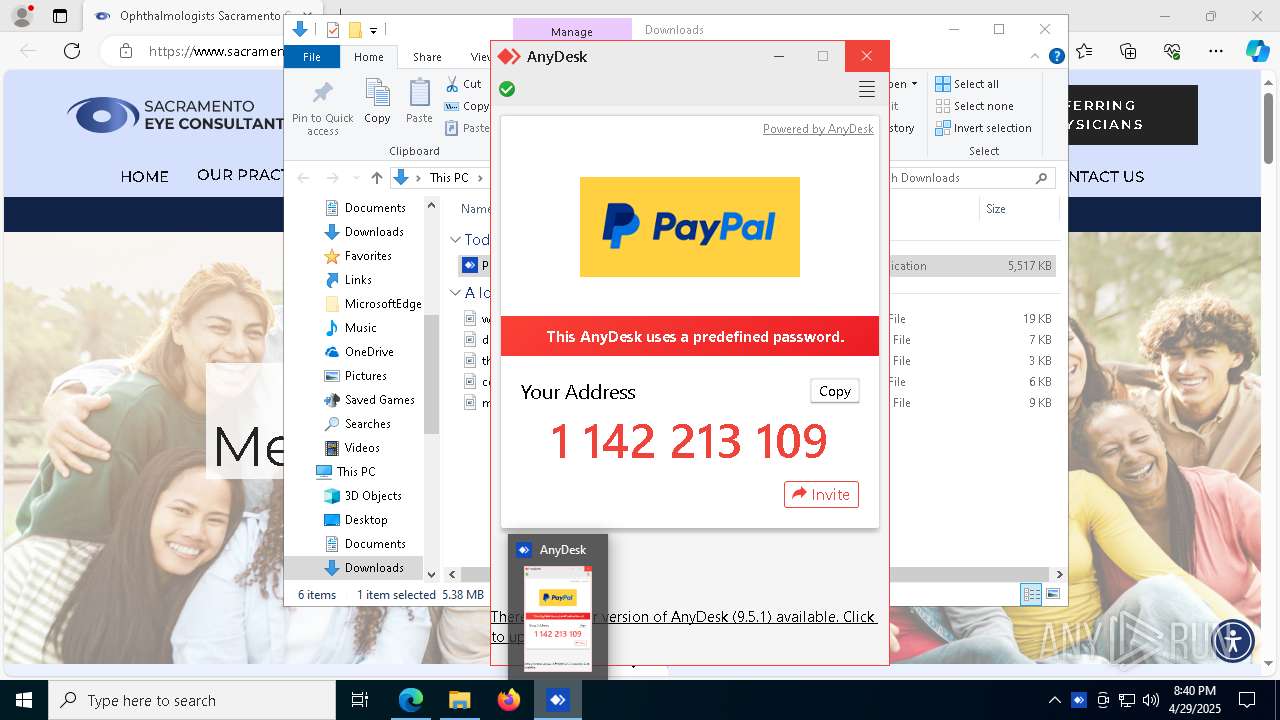Select Searches in the navigation pane

tap(367, 424)
